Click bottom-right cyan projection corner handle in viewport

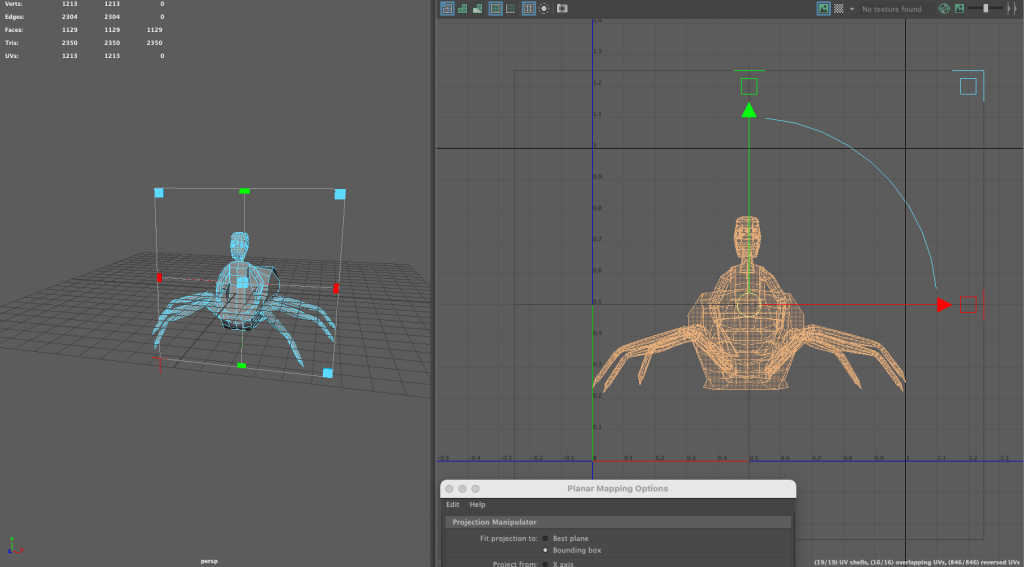coord(328,373)
